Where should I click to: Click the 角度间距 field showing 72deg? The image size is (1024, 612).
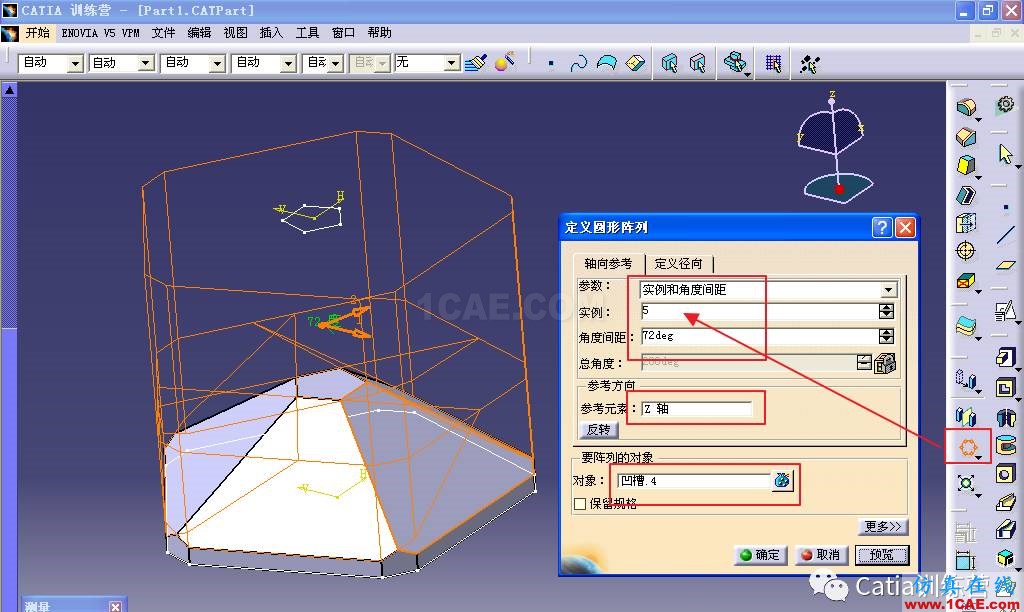[x=759, y=336]
